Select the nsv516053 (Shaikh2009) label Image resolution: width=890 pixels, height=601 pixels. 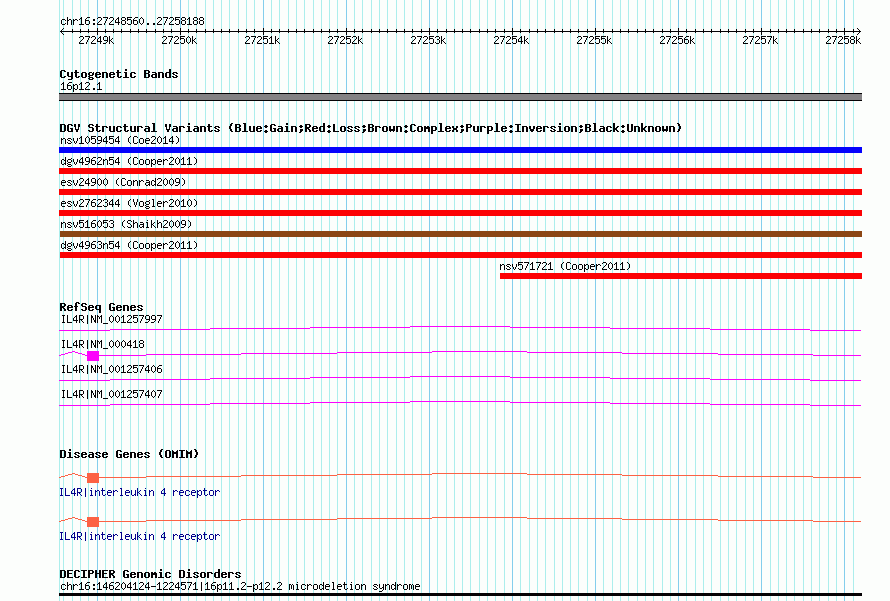click(x=126, y=224)
